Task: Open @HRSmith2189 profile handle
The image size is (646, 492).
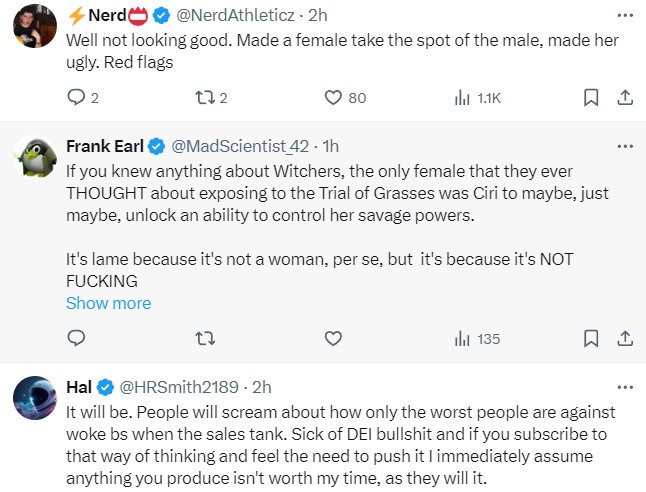Action: point(179,387)
